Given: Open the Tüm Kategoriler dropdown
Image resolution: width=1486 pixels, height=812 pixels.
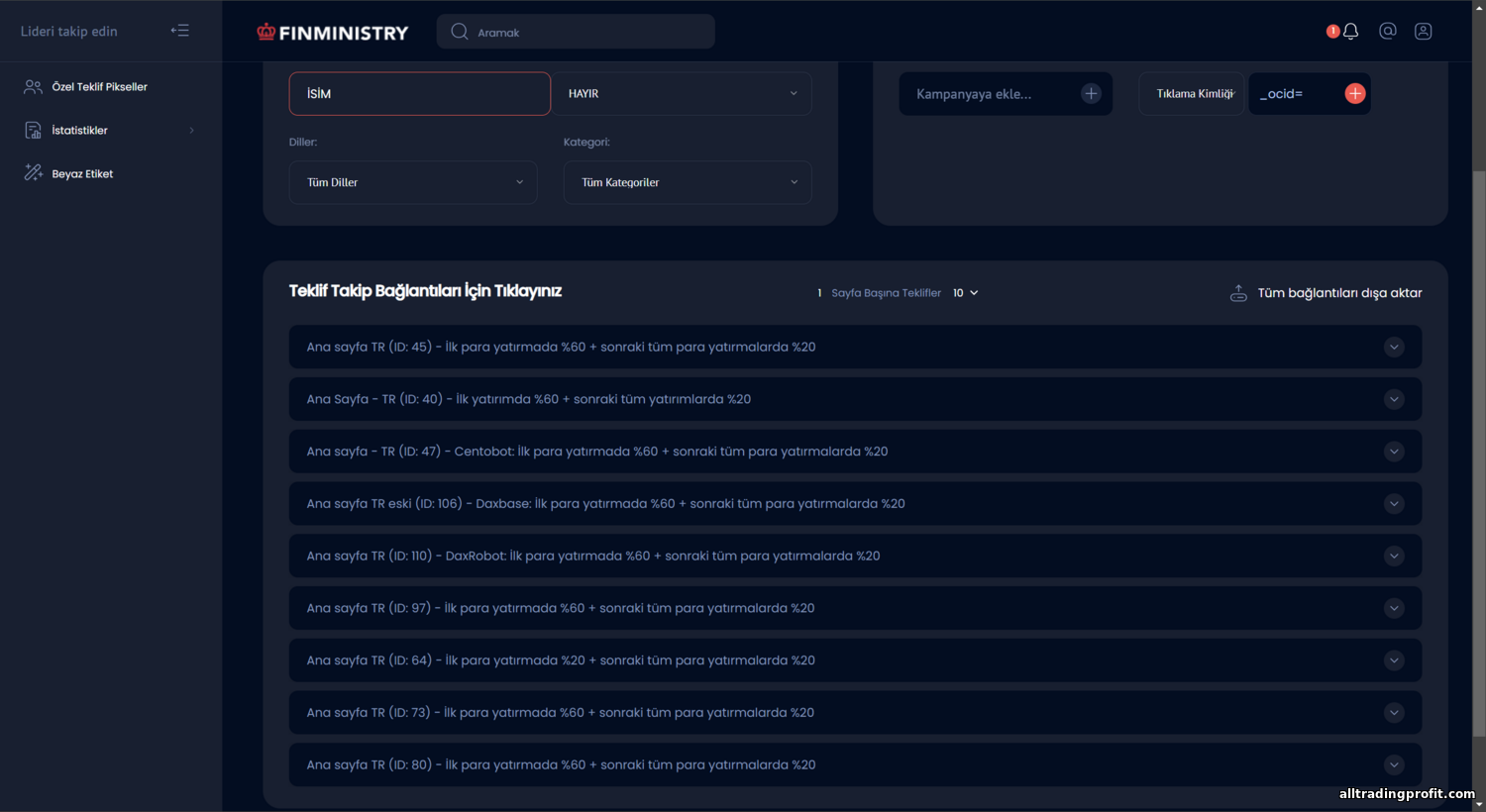Looking at the screenshot, I should pos(688,182).
